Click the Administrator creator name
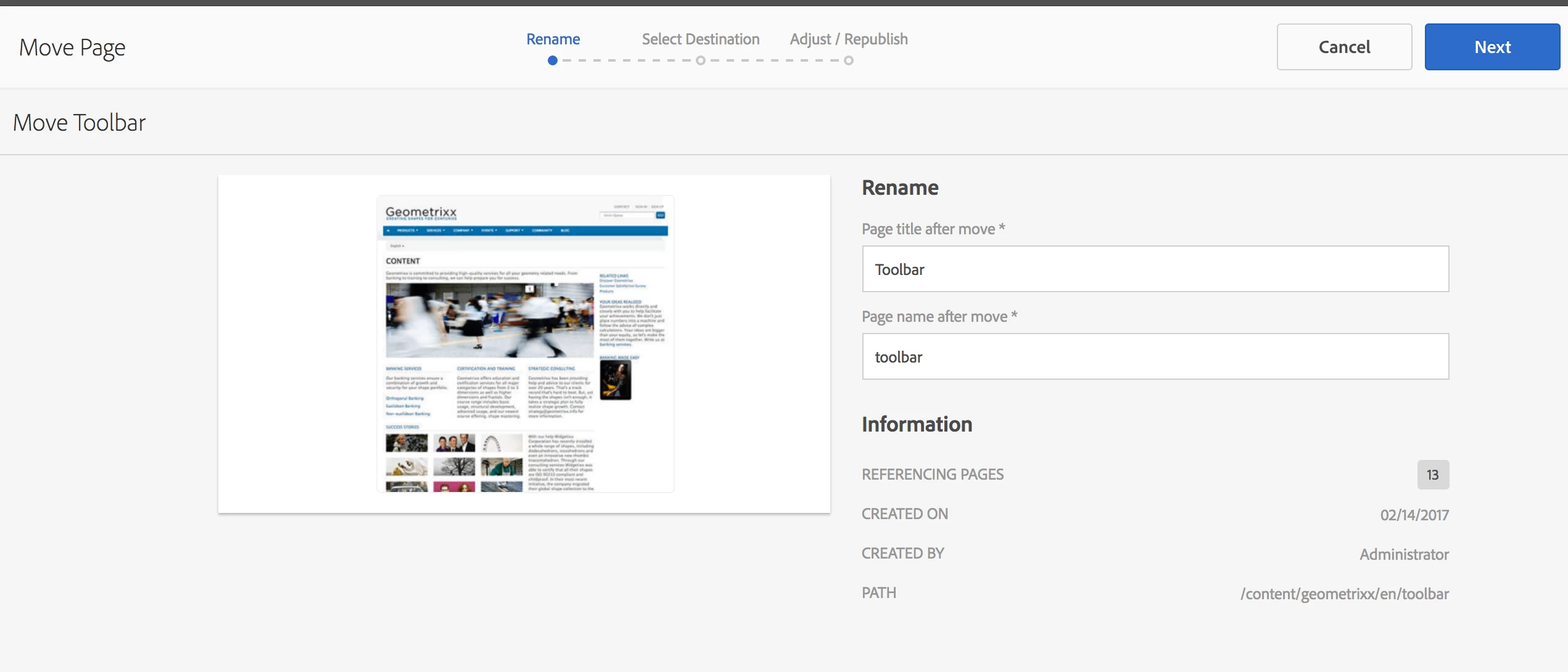Viewport: 1568px width, 672px height. tap(1403, 554)
